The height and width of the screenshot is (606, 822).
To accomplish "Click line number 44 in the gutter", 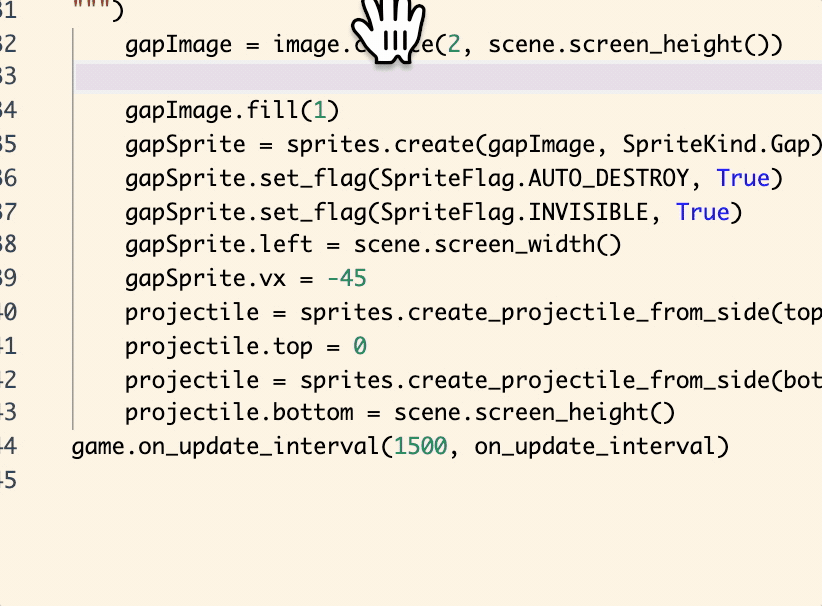I will tap(10, 446).
